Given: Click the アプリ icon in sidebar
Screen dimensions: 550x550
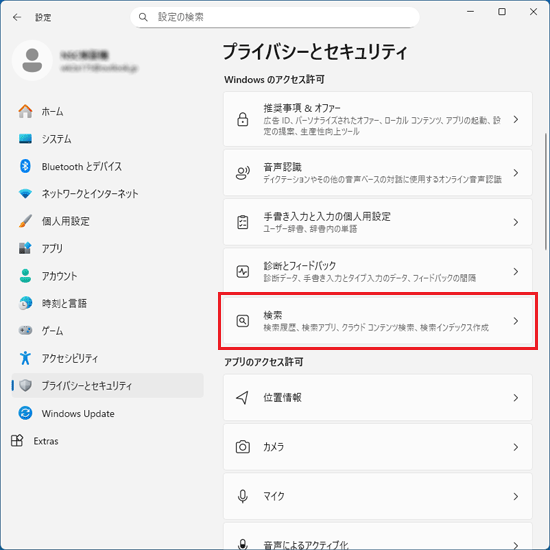Looking at the screenshot, I should 25,248.
